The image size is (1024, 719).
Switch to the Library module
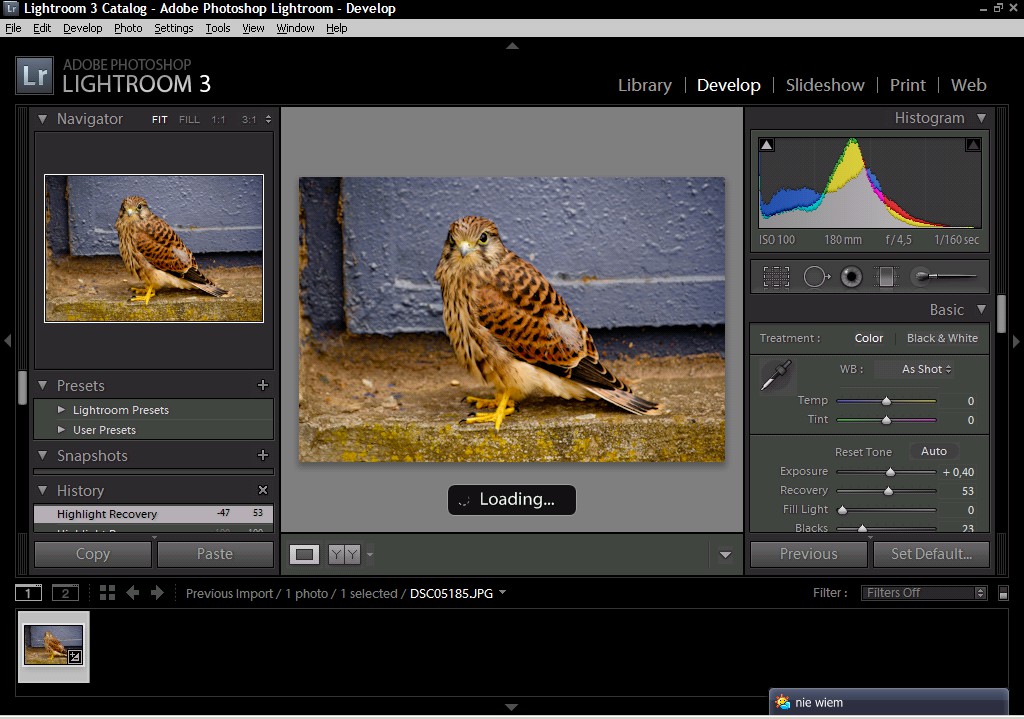645,85
